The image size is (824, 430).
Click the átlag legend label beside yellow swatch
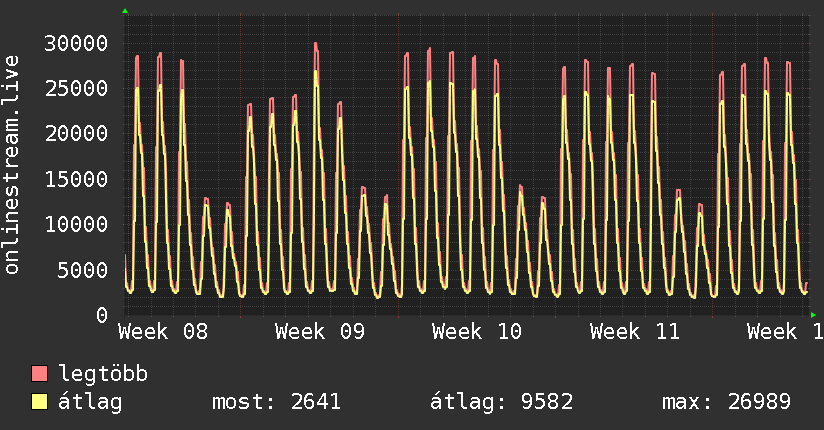pyautogui.click(x=90, y=403)
